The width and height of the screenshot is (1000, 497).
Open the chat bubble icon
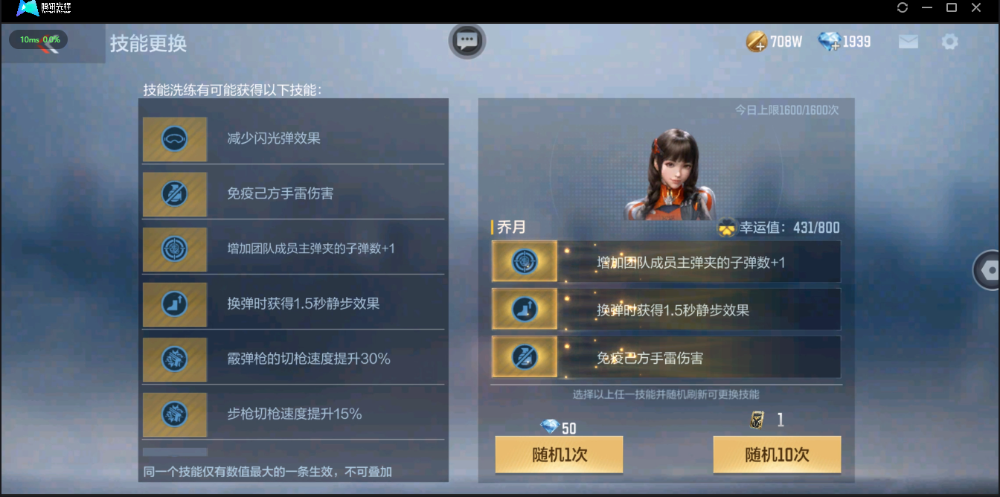click(467, 41)
